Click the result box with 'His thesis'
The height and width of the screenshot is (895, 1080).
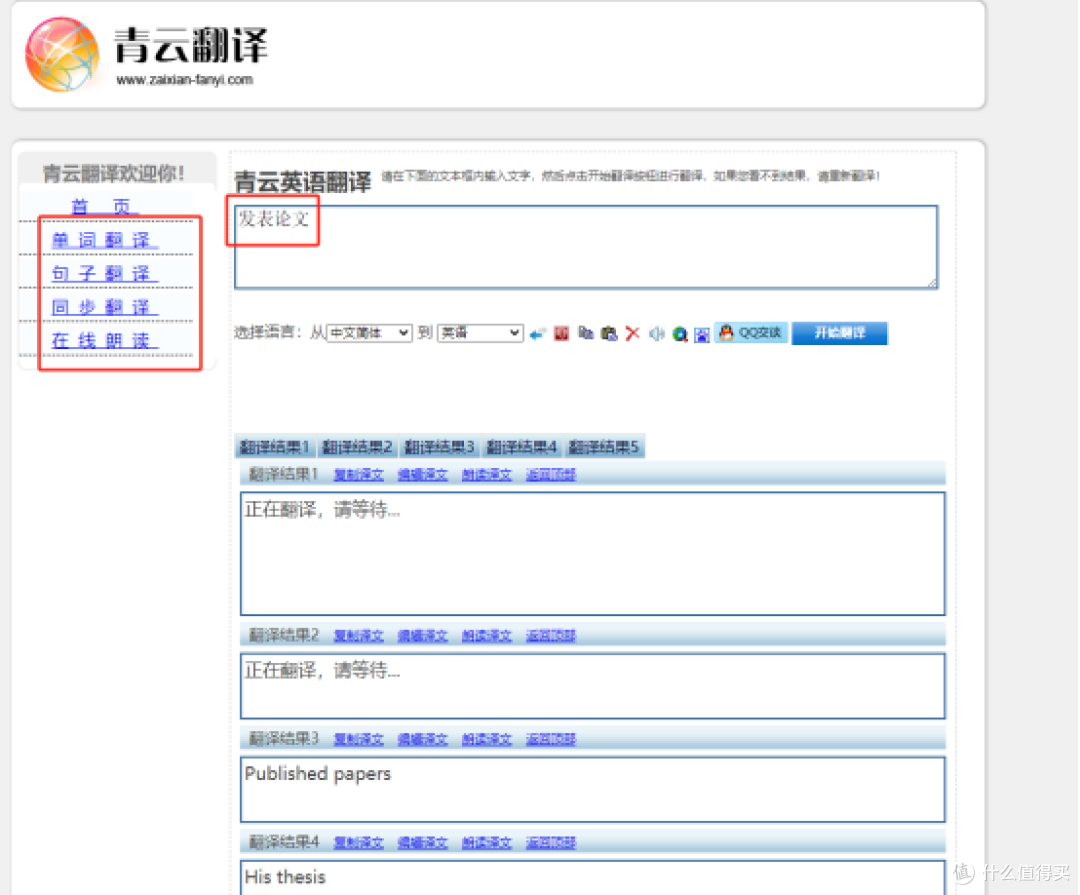tap(592, 878)
